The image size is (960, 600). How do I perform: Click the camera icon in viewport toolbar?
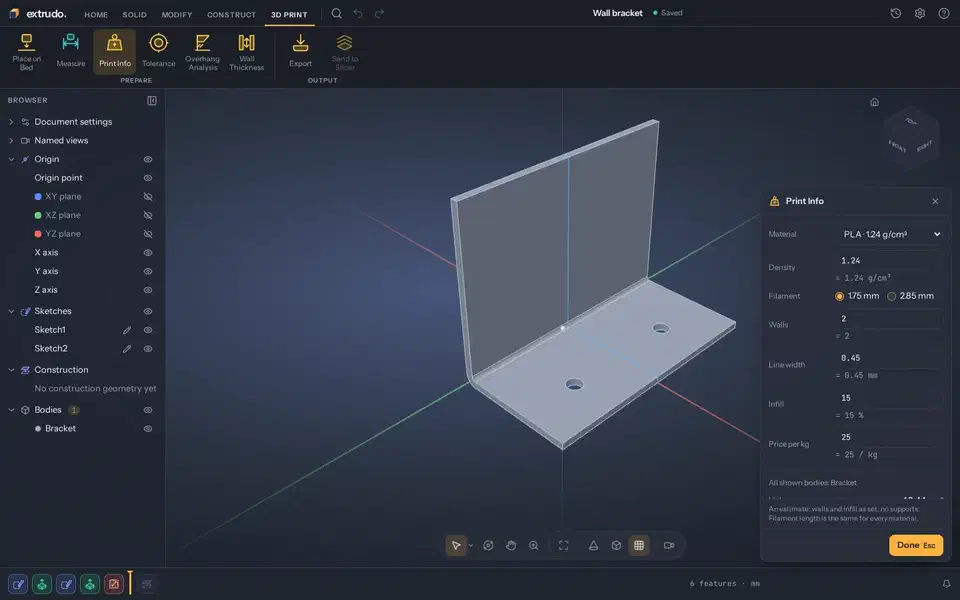pyautogui.click(x=669, y=546)
